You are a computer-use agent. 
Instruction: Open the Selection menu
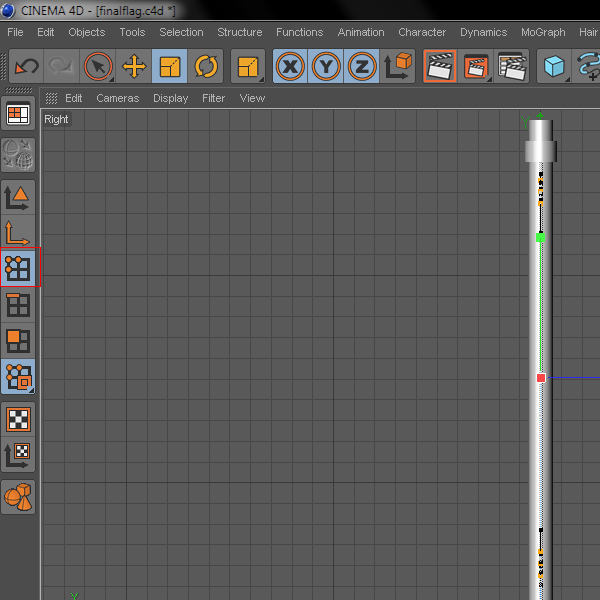click(x=181, y=32)
